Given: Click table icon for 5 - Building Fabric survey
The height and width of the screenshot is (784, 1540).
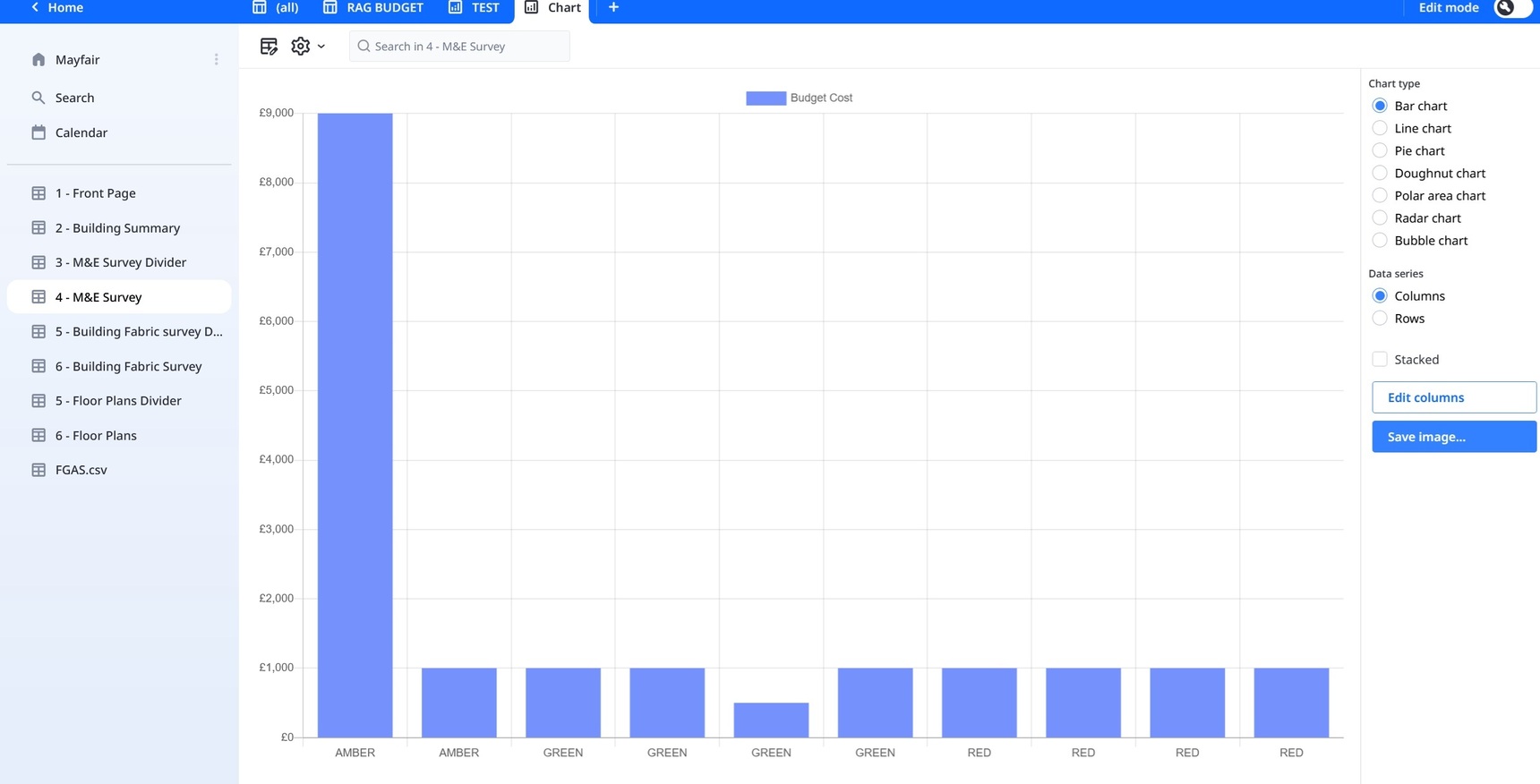Looking at the screenshot, I should pyautogui.click(x=38, y=332).
